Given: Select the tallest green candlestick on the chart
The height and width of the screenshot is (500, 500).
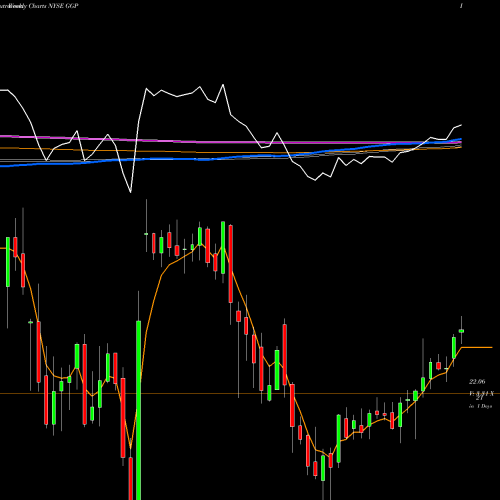Looking at the screenshot, I should [x=138, y=410].
